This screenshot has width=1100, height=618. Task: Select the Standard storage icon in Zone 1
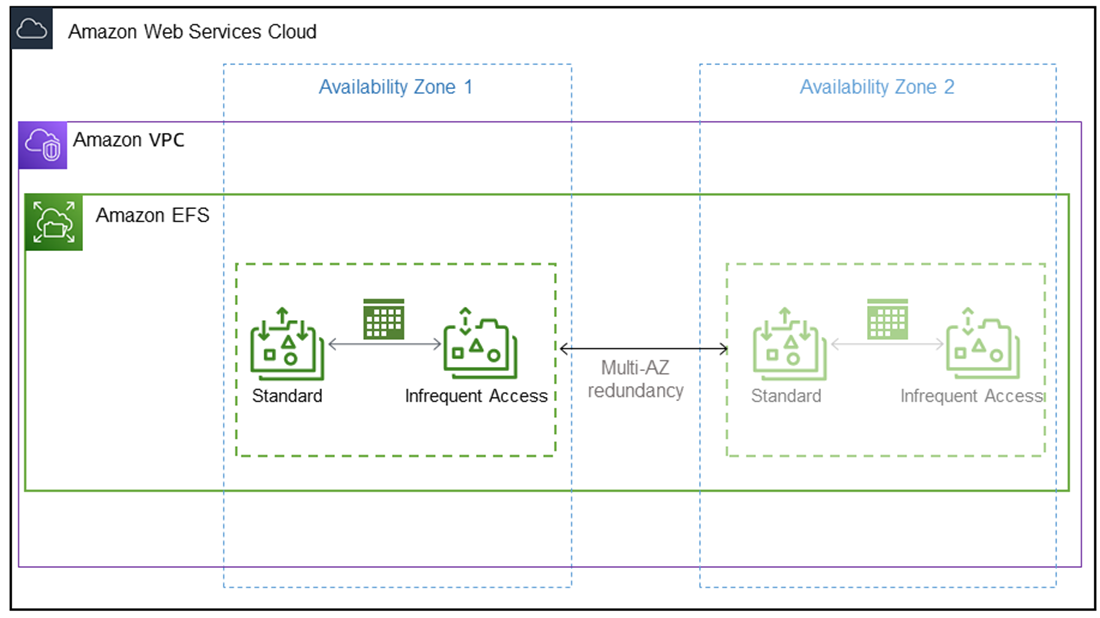coord(288,343)
